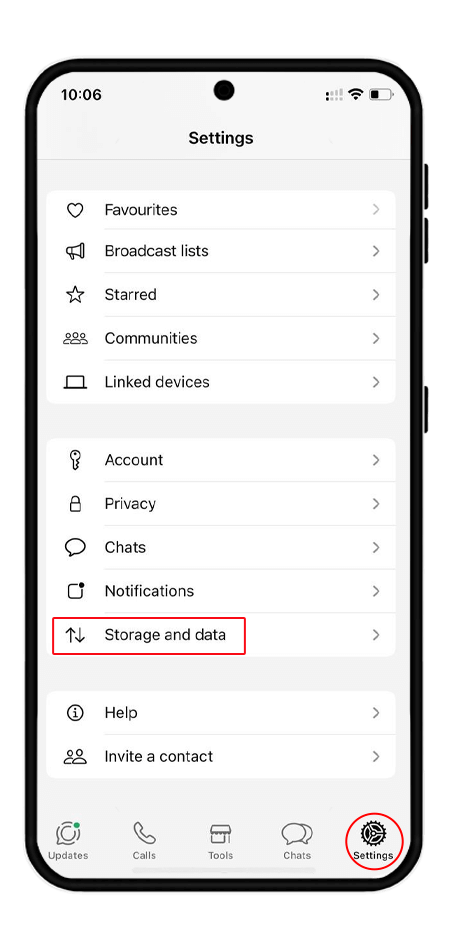Go to the Chats tab
Screen dimensions: 450x928
[297, 840]
